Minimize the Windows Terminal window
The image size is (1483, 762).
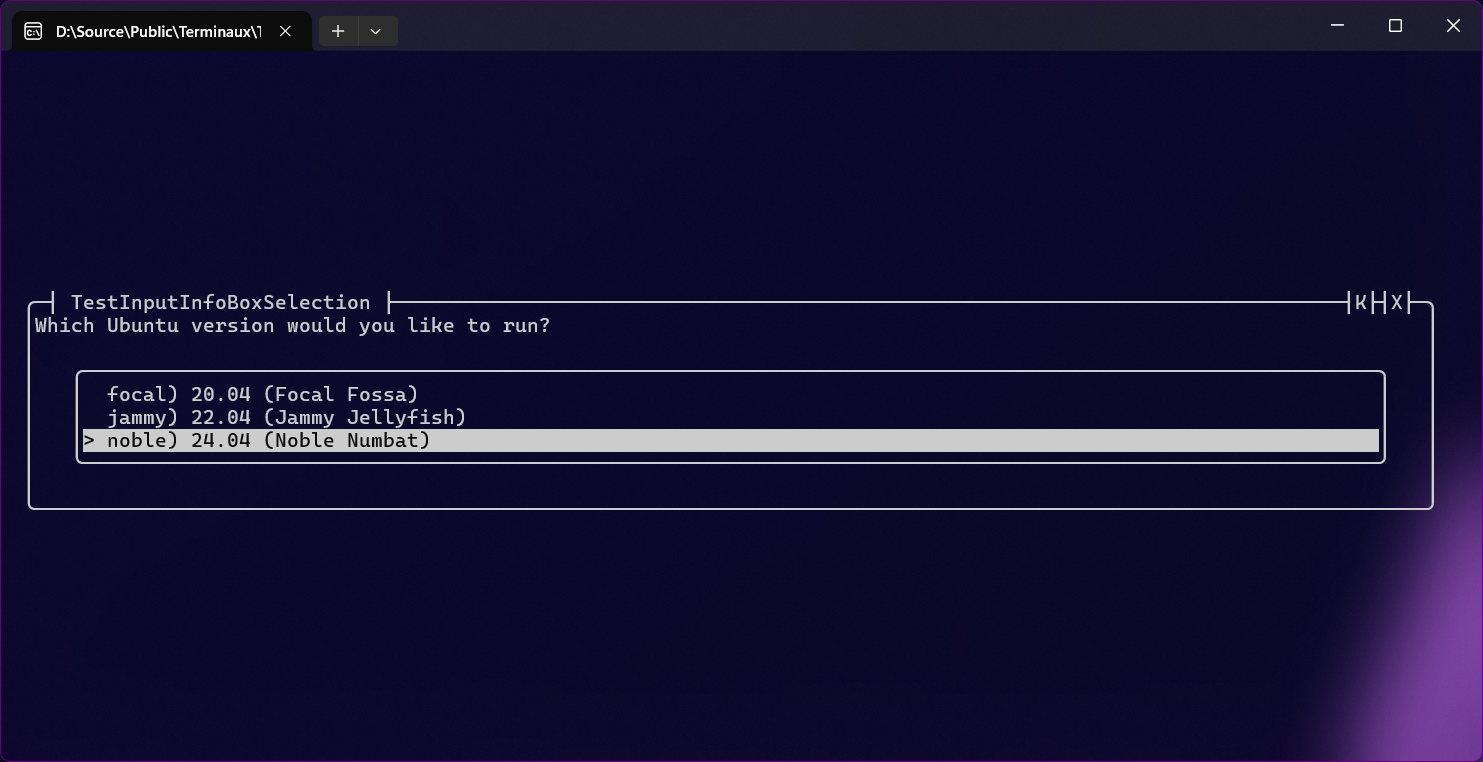coord(1338,26)
